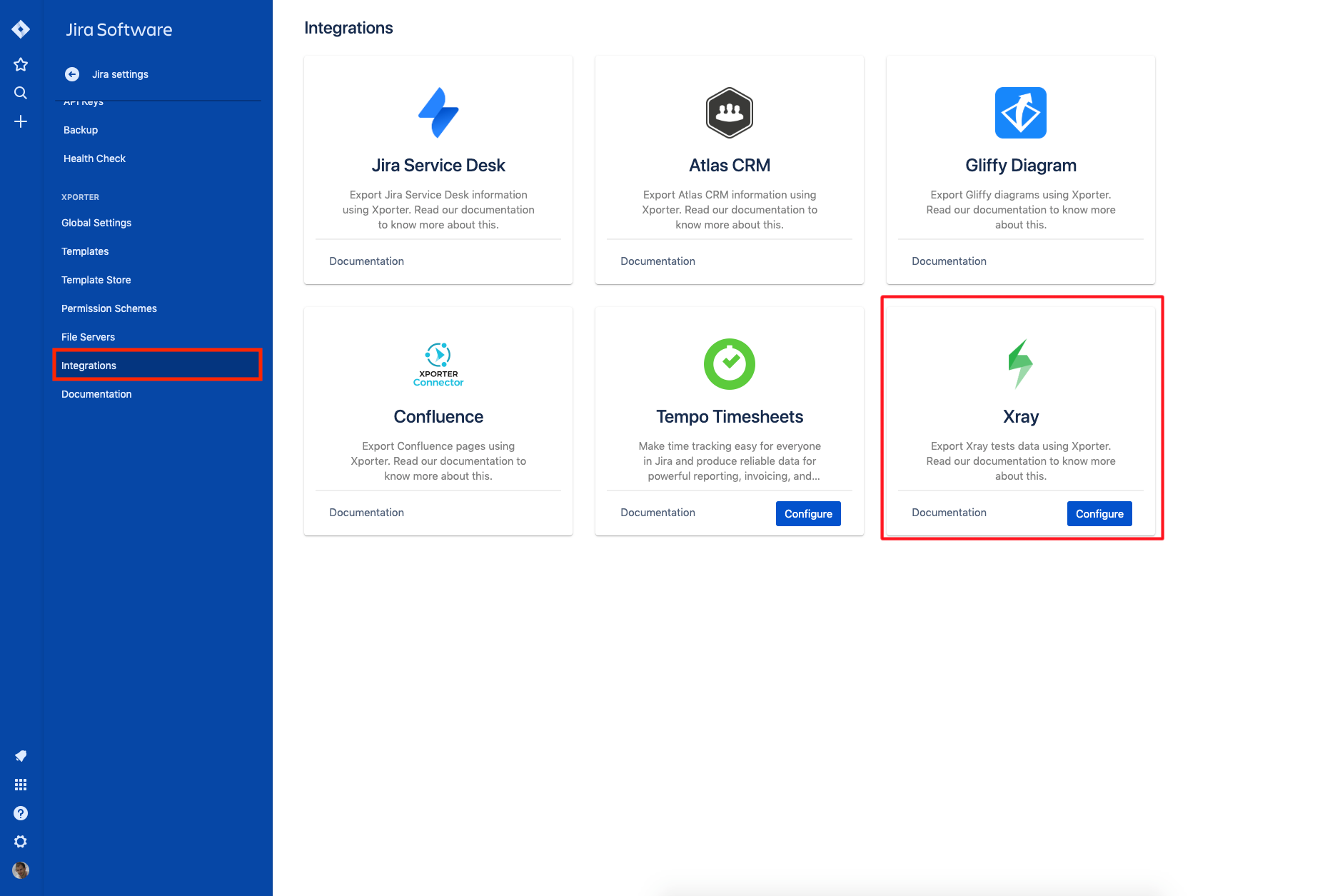This screenshot has height=896, width=1325.
Task: Open the app switcher grid icon
Action: [21, 785]
